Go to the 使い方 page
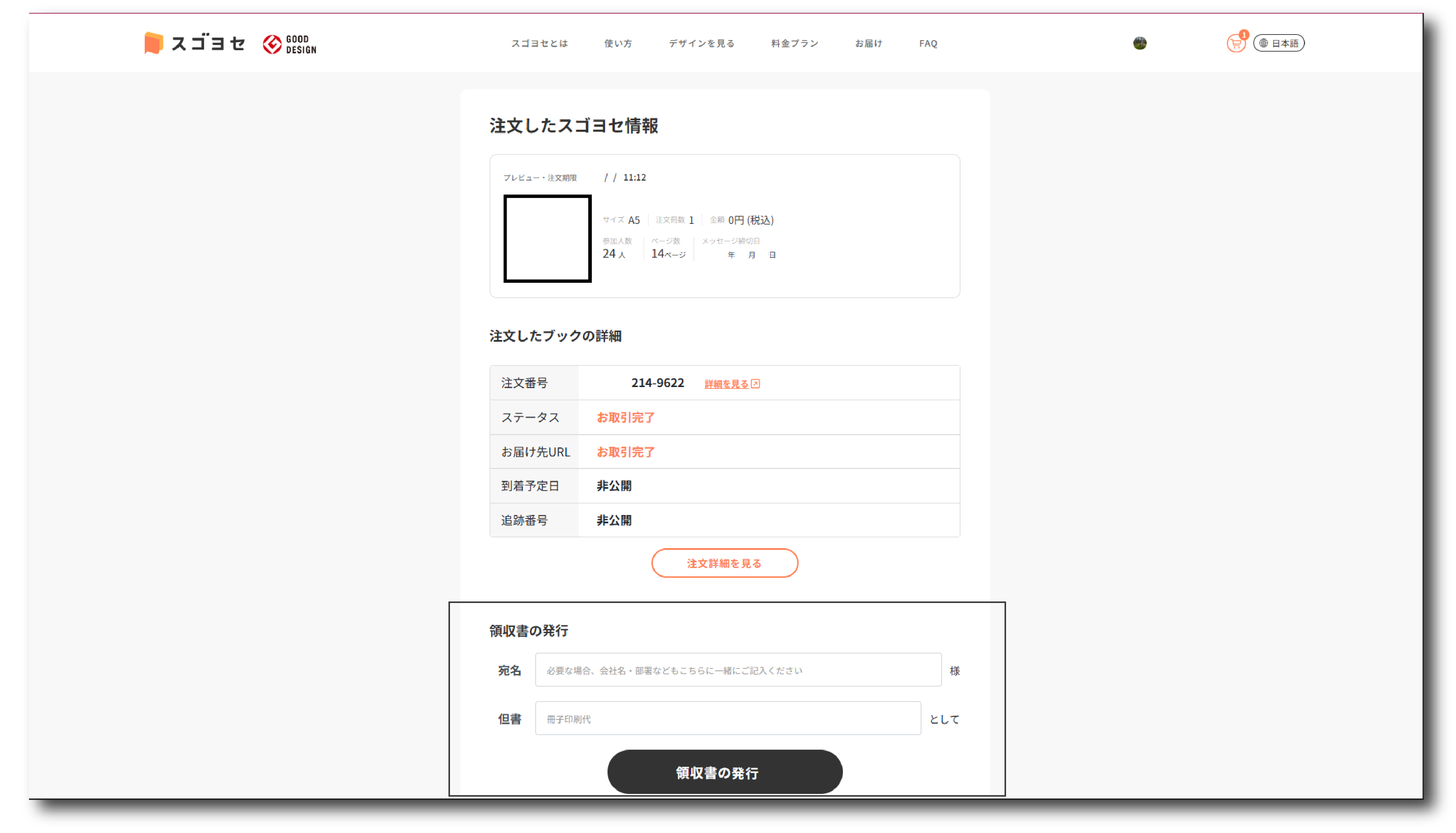The width and height of the screenshot is (1456, 833). coord(618,43)
